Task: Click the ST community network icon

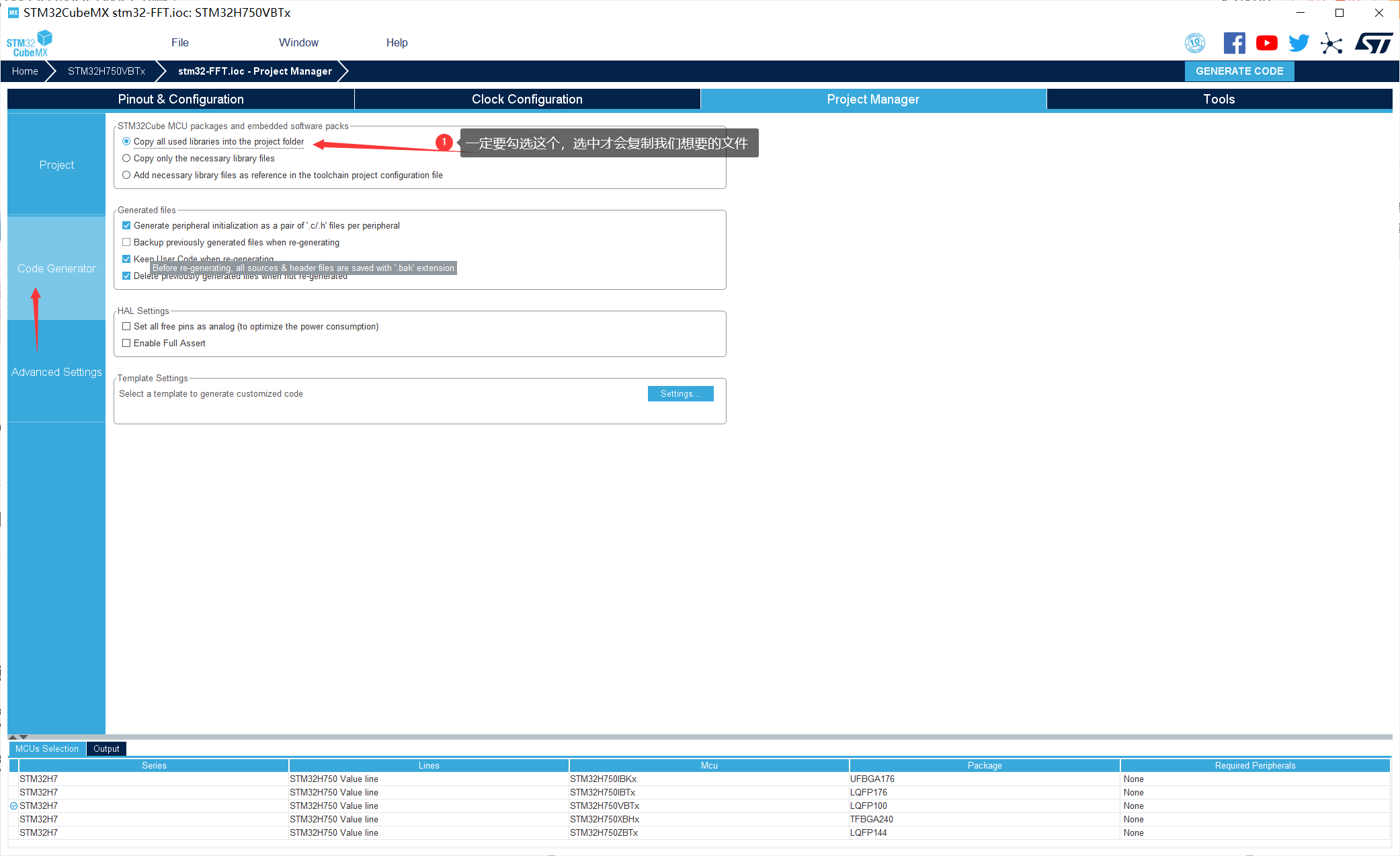Action: point(1331,44)
